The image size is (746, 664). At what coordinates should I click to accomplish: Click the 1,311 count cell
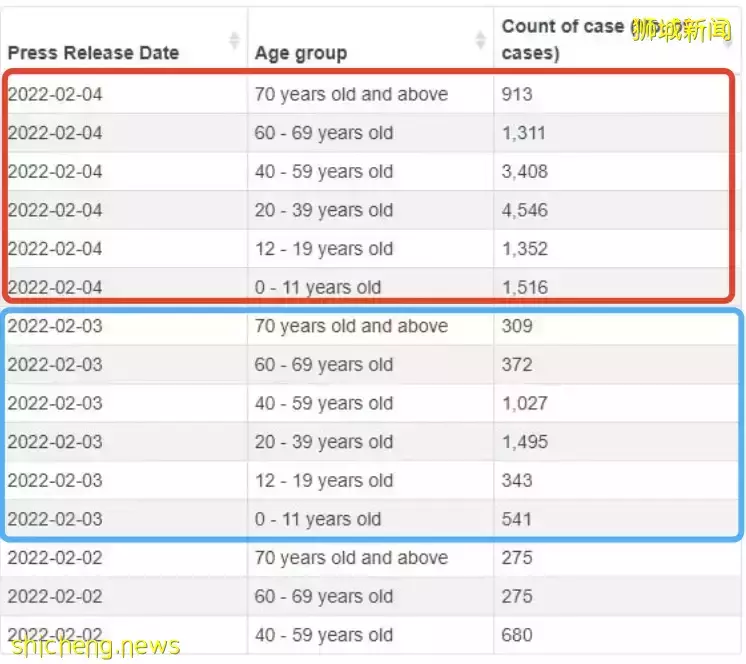pos(525,133)
